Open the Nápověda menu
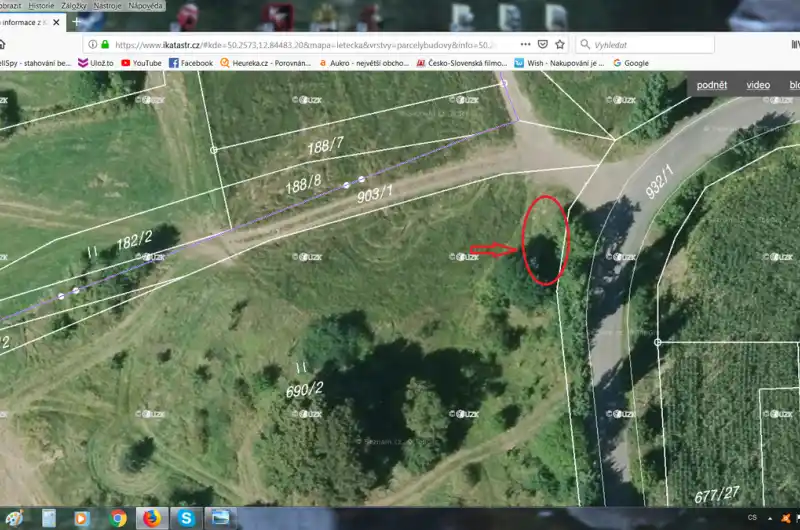 (145, 6)
